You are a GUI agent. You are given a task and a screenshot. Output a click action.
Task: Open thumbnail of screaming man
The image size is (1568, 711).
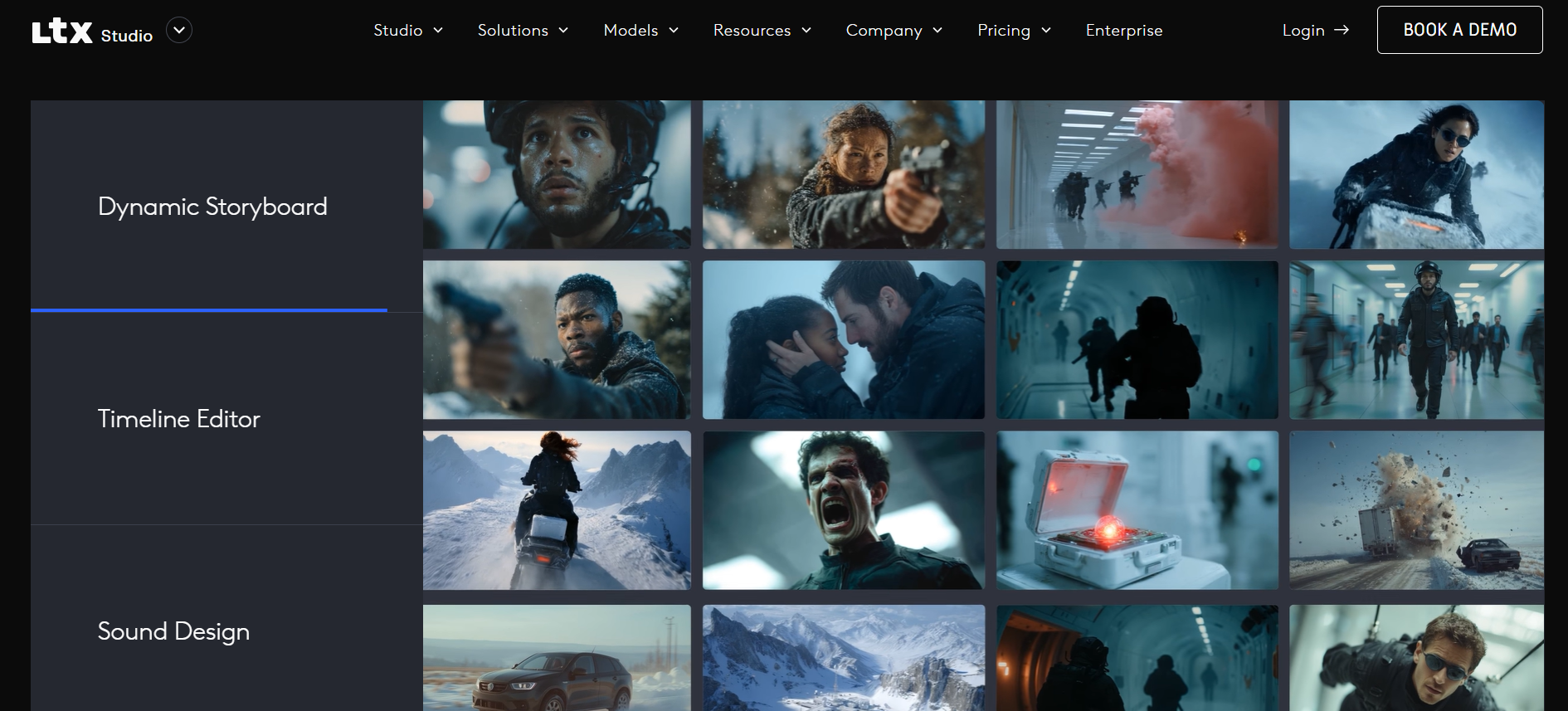[x=844, y=510]
